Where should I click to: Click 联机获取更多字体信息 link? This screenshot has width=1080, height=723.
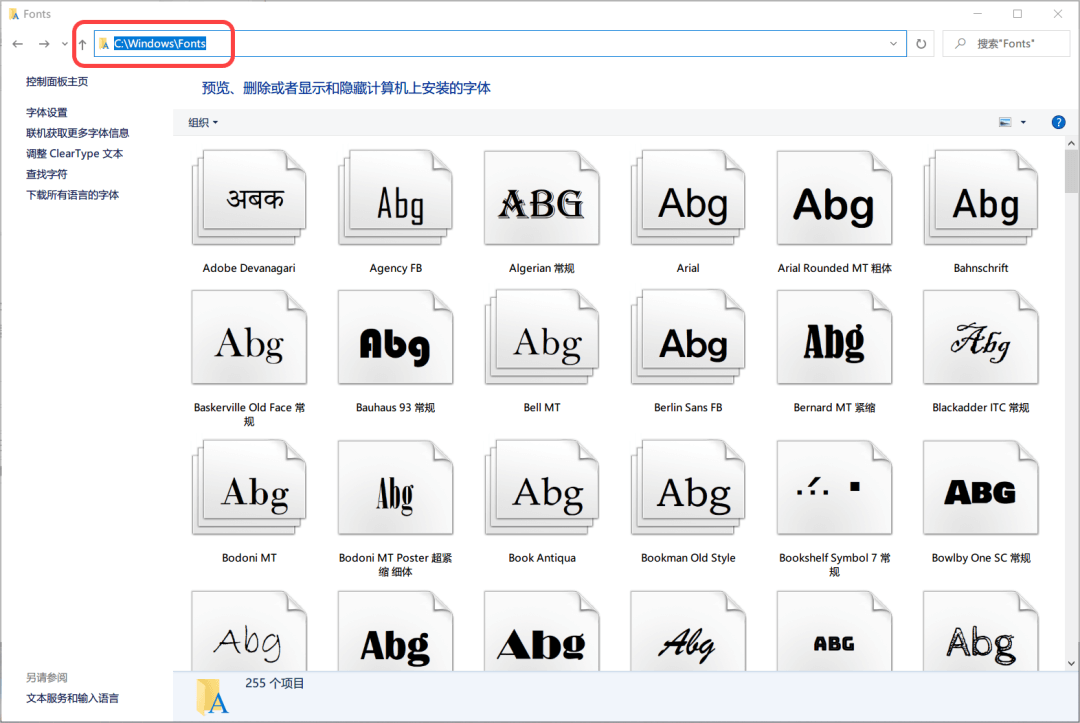[78, 133]
